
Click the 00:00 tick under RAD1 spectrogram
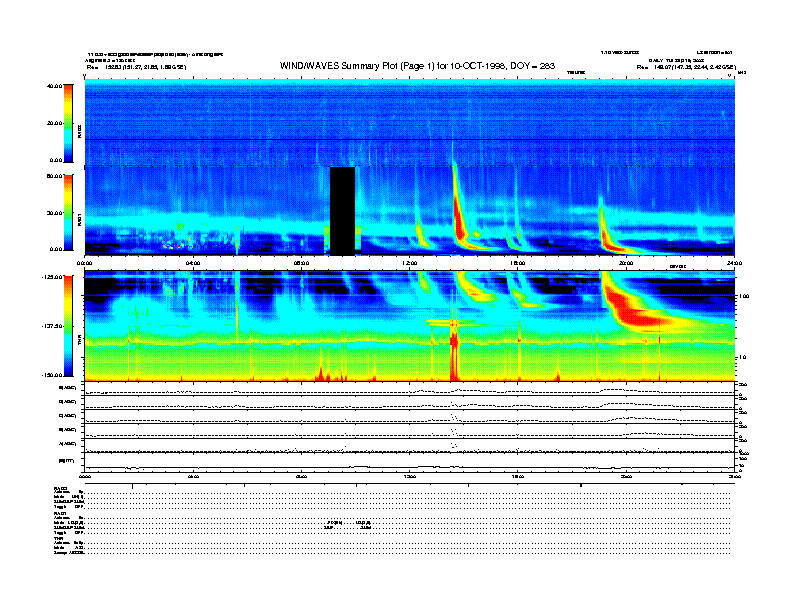(x=84, y=263)
